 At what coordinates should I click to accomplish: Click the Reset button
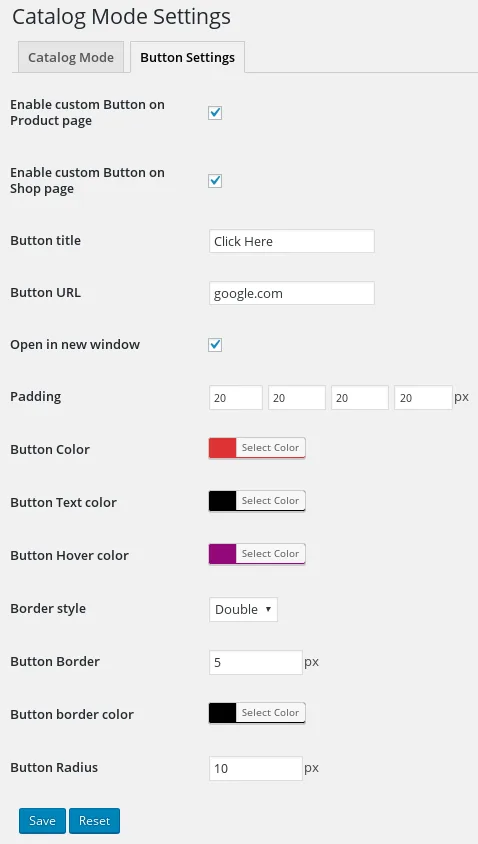94,821
